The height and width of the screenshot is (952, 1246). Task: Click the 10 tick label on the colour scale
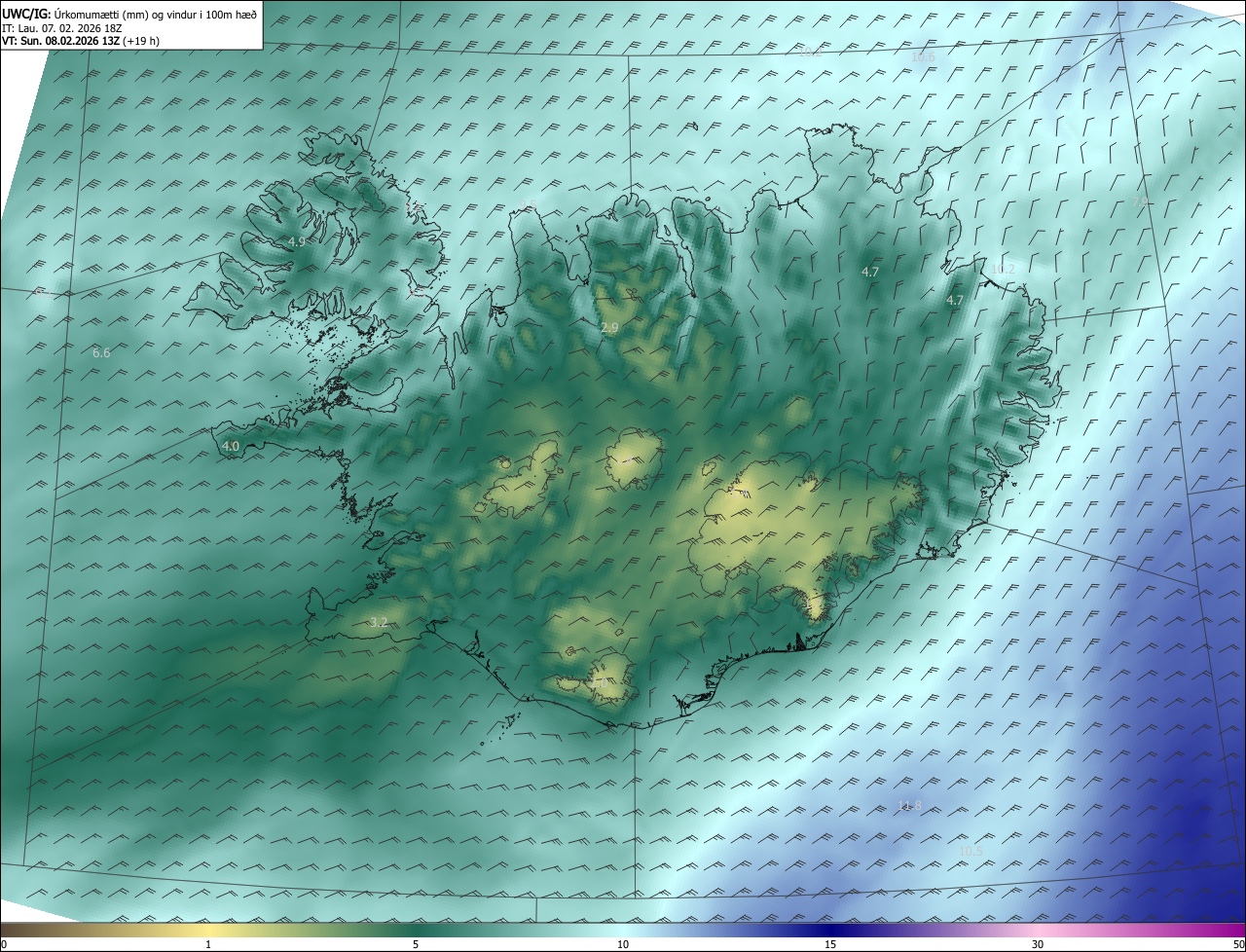click(x=623, y=945)
